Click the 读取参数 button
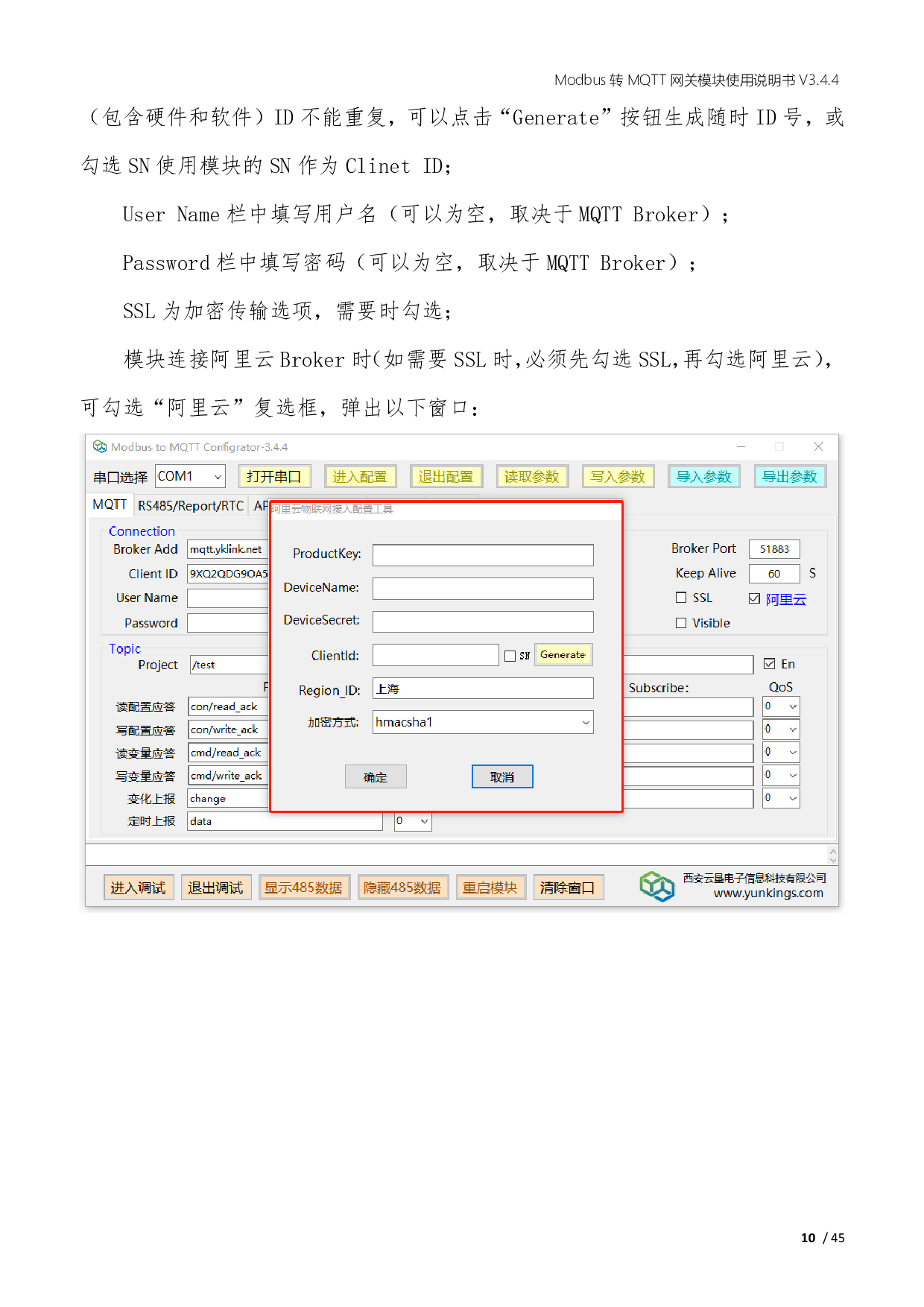924x1307 pixels. pyautogui.click(x=532, y=477)
